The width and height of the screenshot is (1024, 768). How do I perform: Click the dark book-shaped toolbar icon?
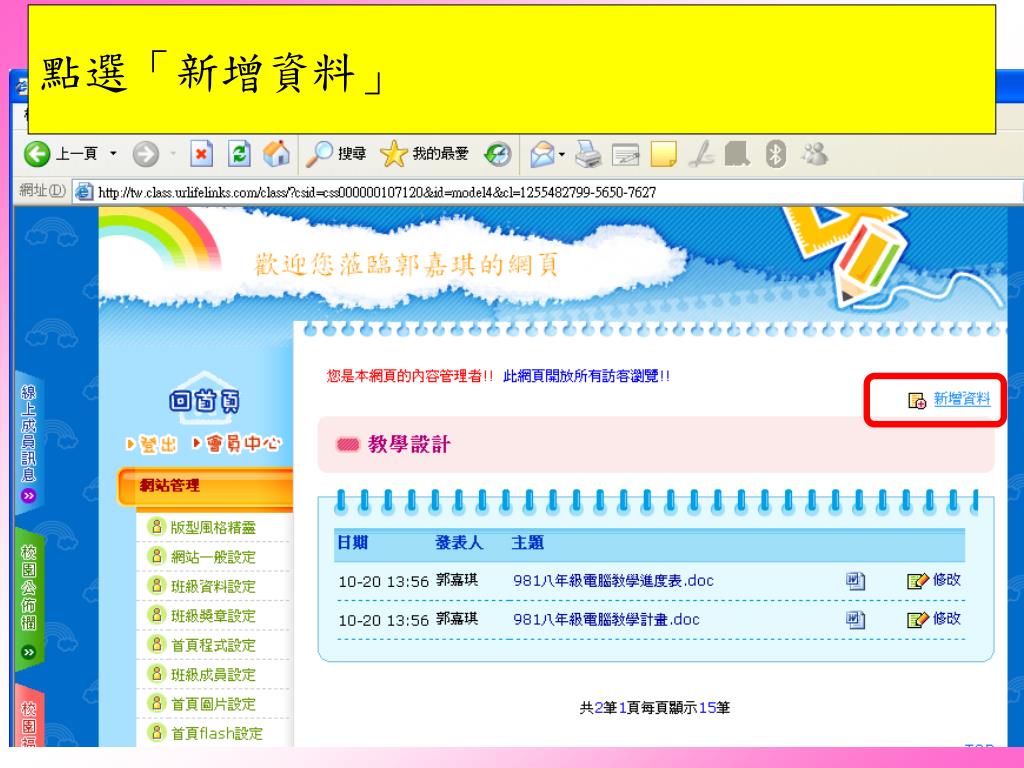(x=737, y=154)
